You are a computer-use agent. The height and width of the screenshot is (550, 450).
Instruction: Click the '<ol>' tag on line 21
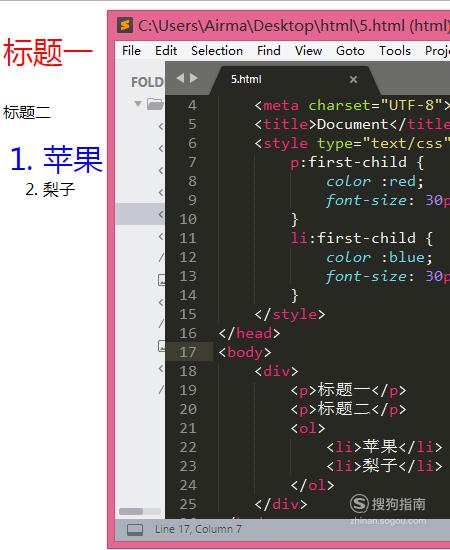[308, 428]
